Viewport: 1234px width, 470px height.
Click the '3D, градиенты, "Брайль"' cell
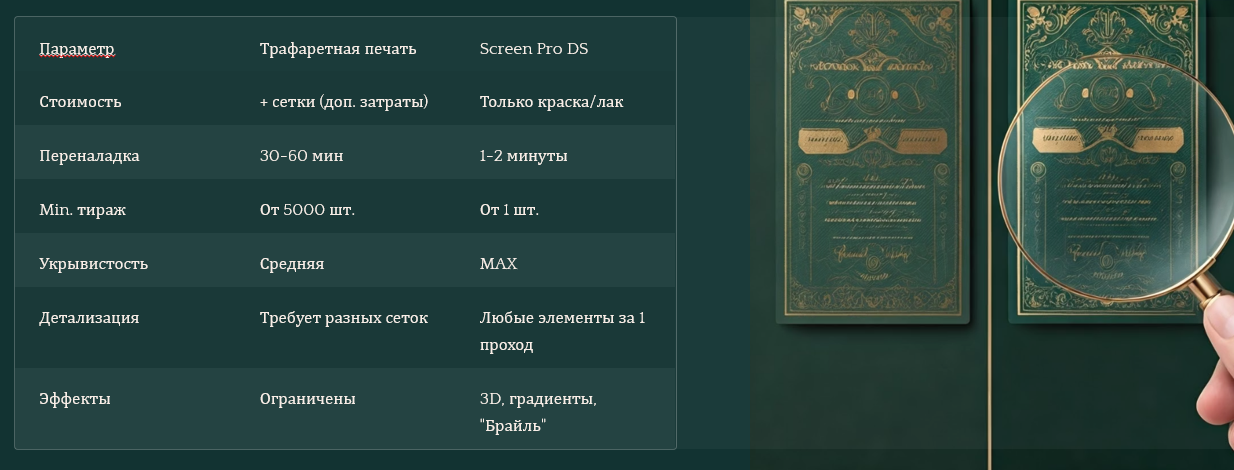pyautogui.click(x=538, y=412)
